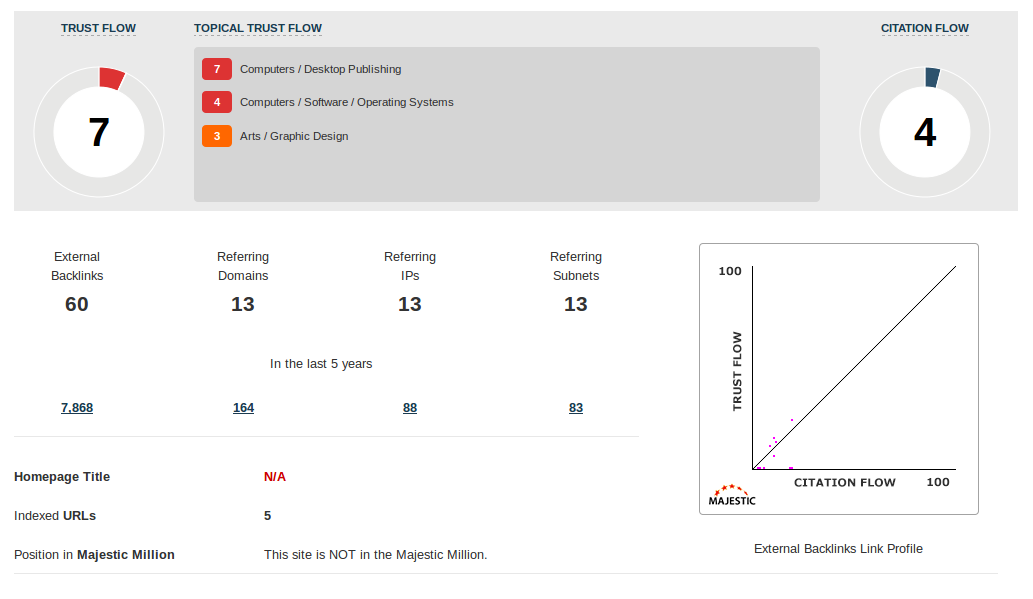Click the Referring Subnets count 13
This screenshot has height=599, width=1033.
(x=575, y=304)
